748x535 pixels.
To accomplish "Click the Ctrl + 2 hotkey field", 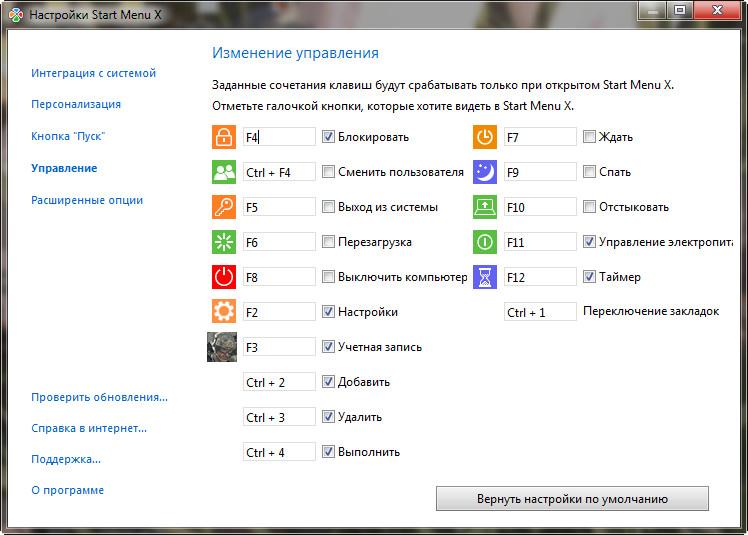I will [x=279, y=382].
